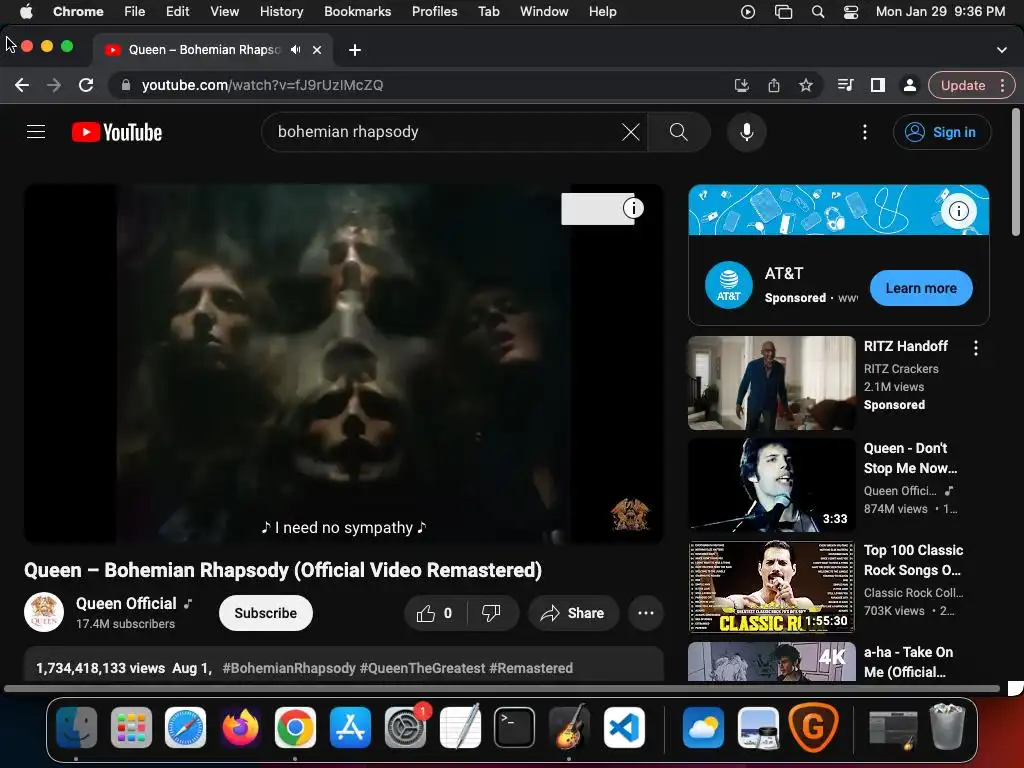Share this page from address bar

[x=773, y=85]
